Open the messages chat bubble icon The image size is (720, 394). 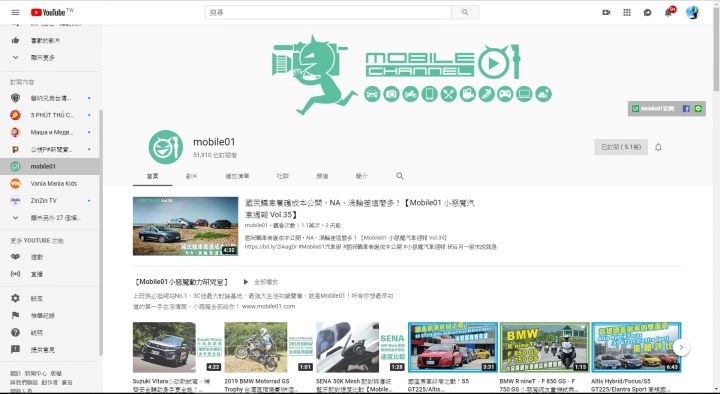click(647, 12)
